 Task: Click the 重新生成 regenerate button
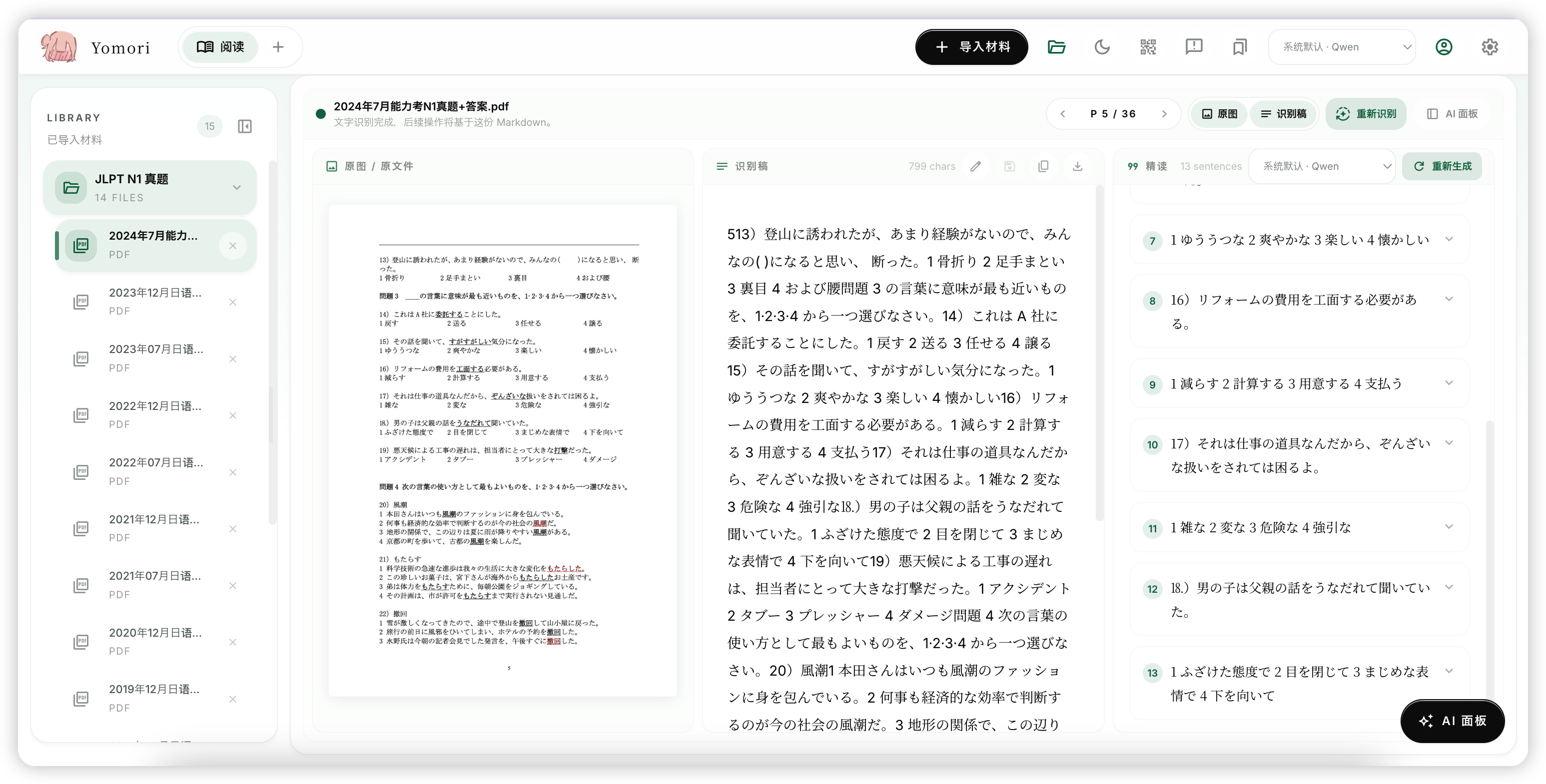[1442, 166]
